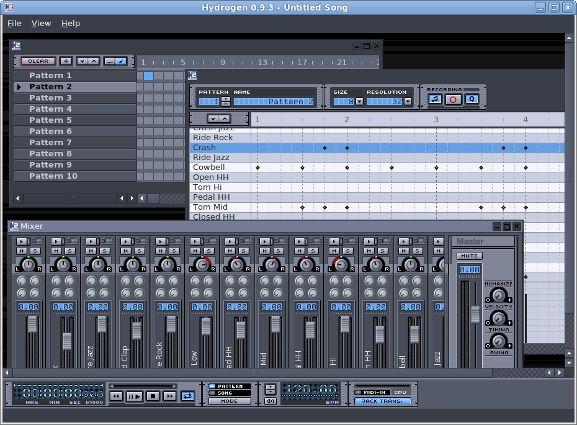Play sample on second mixer channel
Viewport: 577px width, 425px height.
[56, 241]
